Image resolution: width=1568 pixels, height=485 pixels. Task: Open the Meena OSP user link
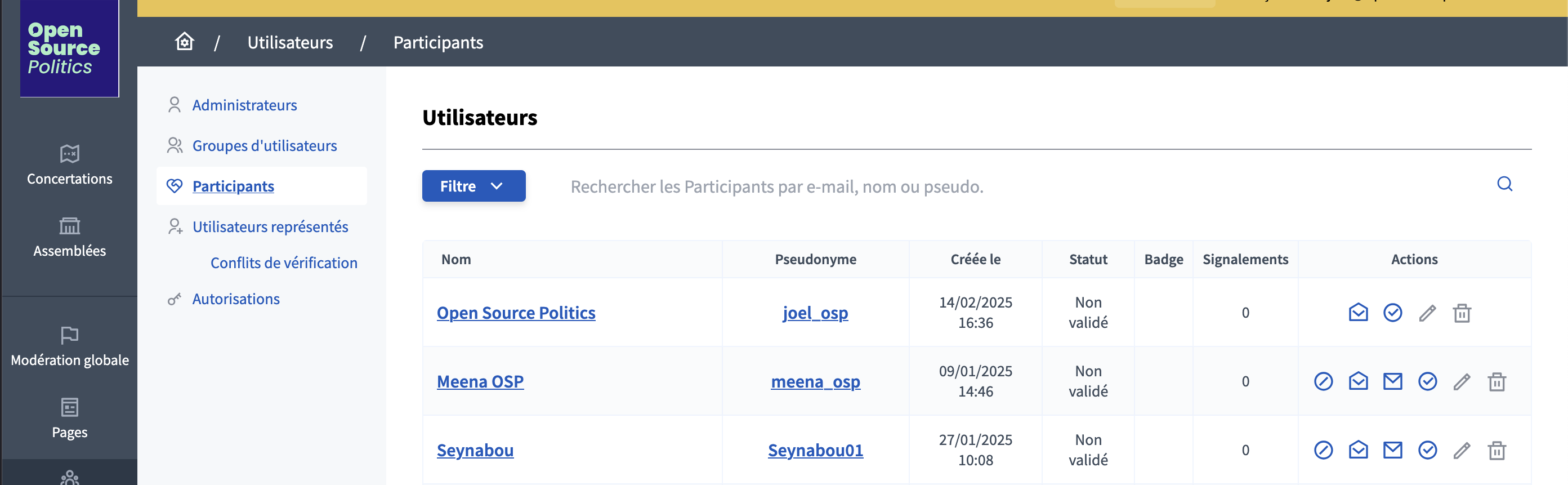point(480,381)
